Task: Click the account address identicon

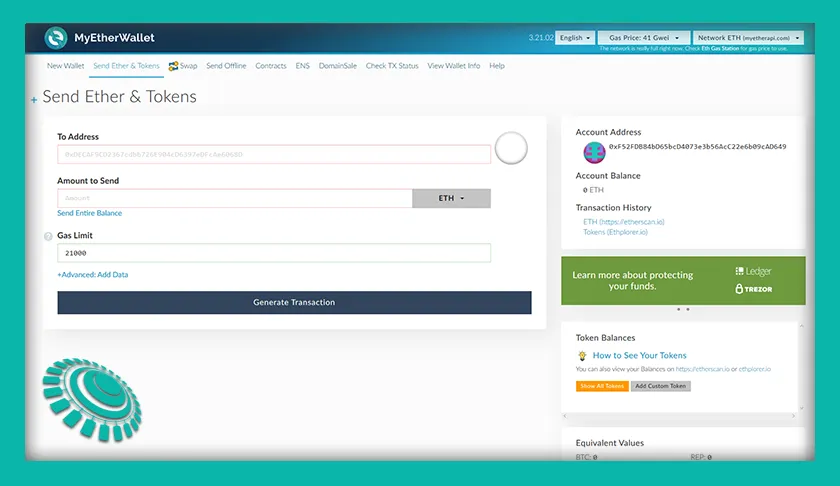Action: click(594, 152)
